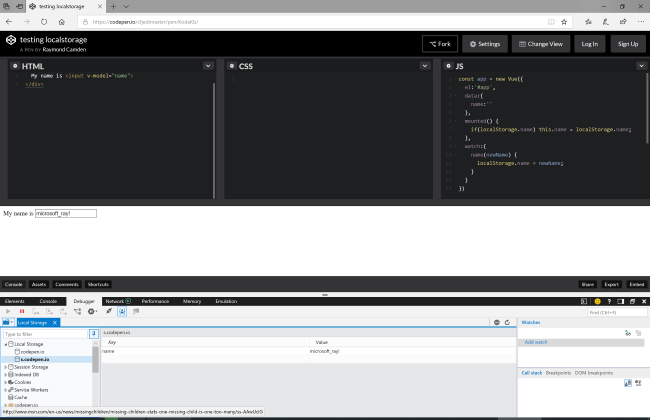Click the name input field in preview

tap(66, 213)
